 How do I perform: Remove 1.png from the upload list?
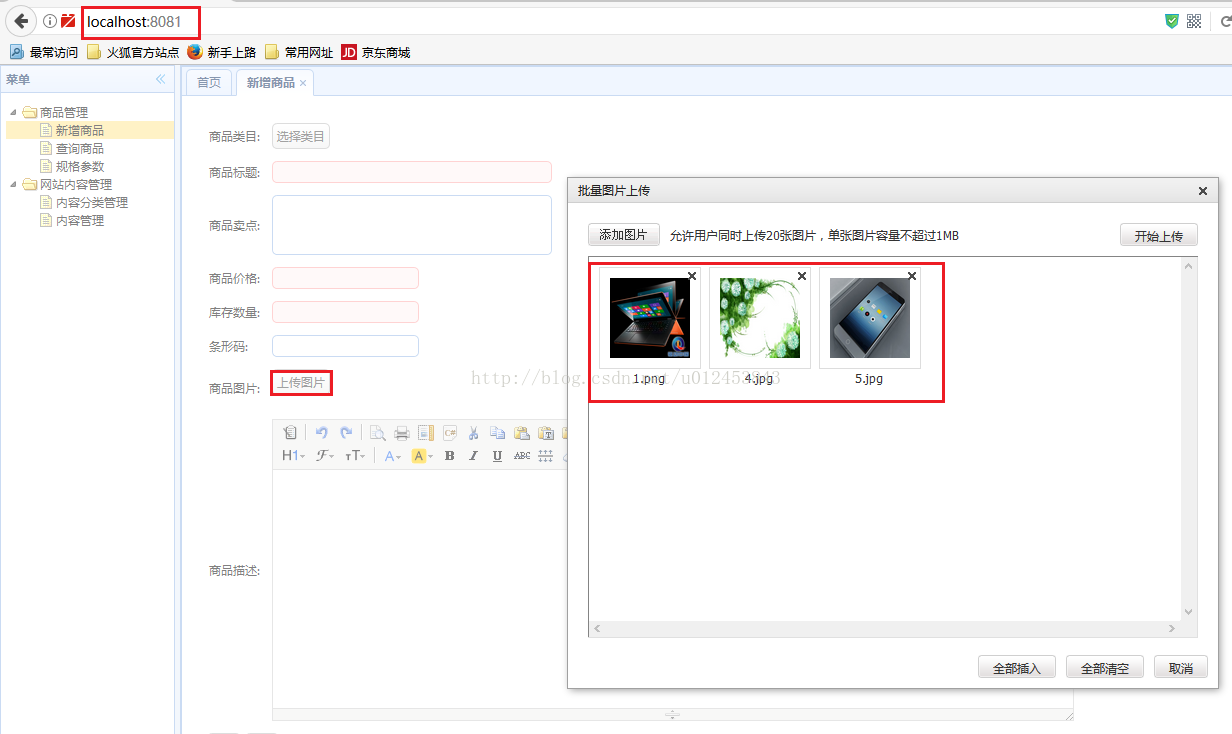tap(692, 276)
